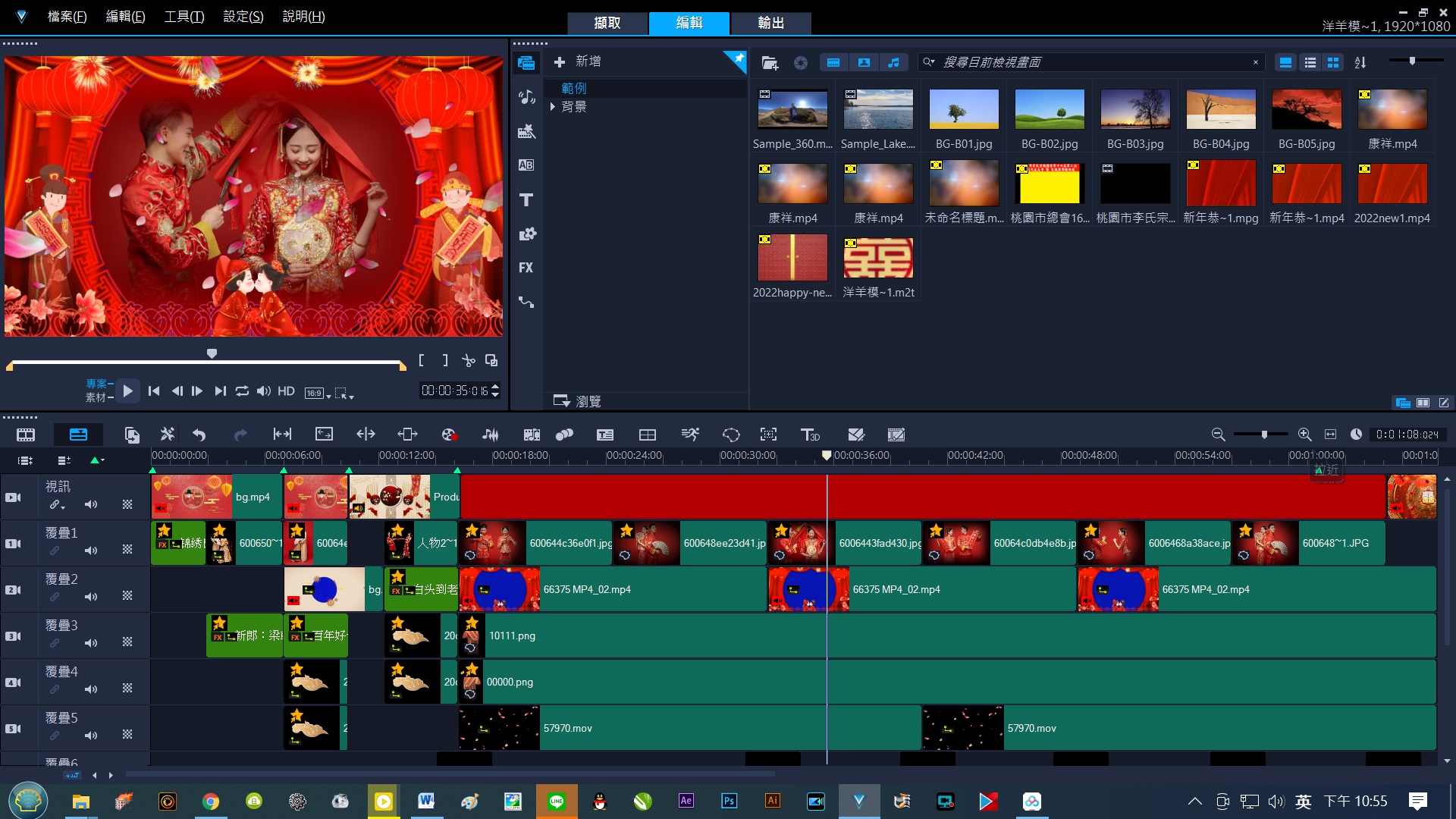Click the Undo arrow in timeline toolbar

(x=199, y=435)
